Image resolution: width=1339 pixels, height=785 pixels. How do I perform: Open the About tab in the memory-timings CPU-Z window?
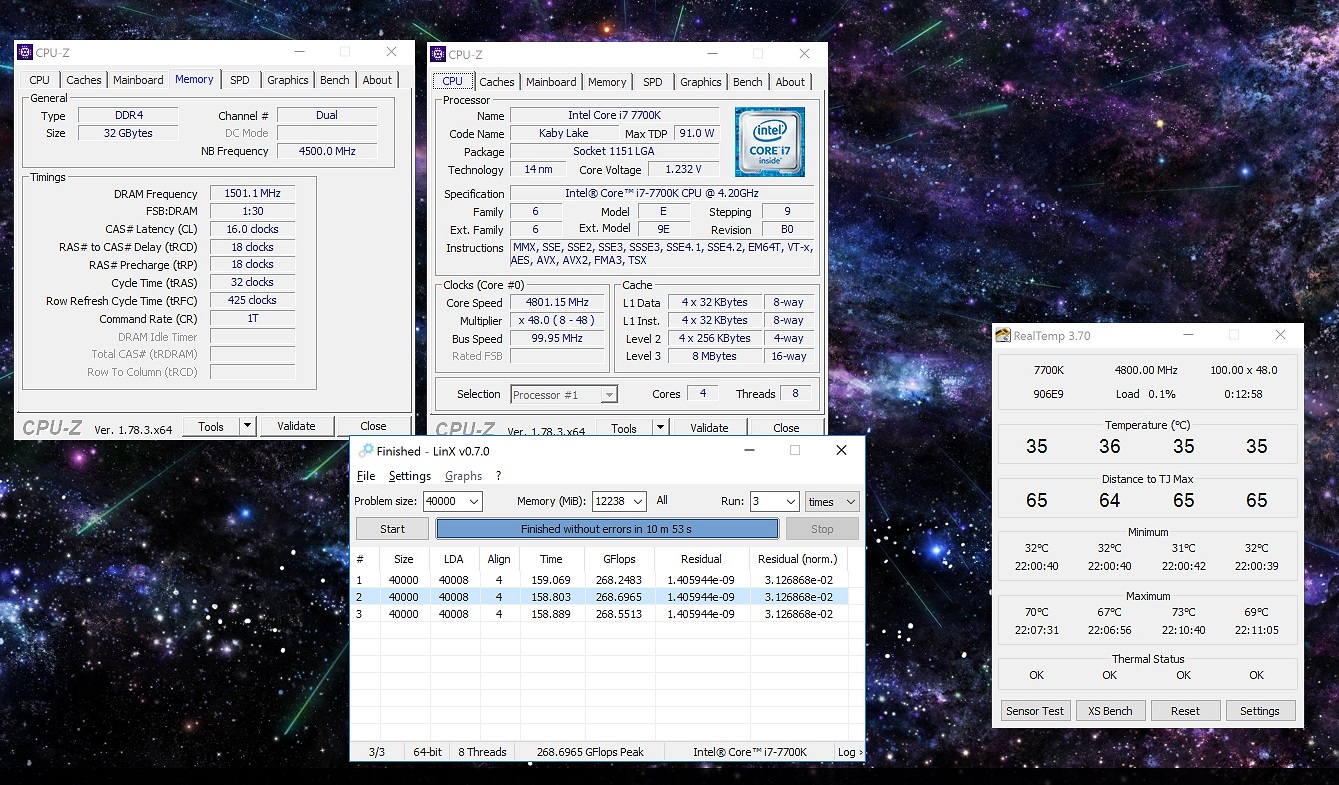[377, 80]
